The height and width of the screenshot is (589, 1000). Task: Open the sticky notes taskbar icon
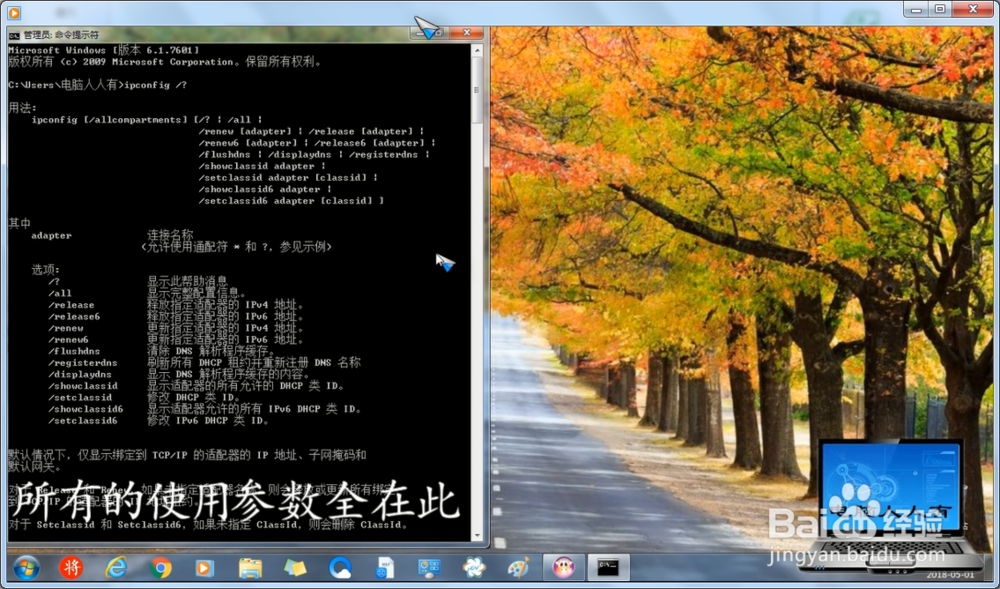click(x=295, y=568)
